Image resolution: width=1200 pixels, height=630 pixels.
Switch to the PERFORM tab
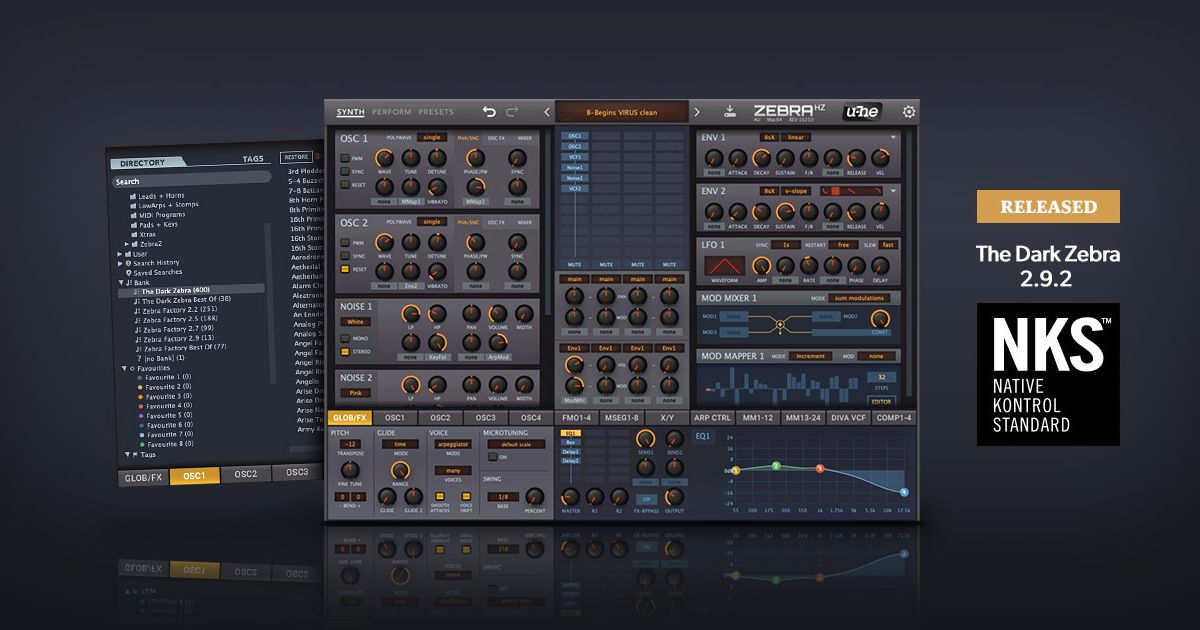[391, 112]
